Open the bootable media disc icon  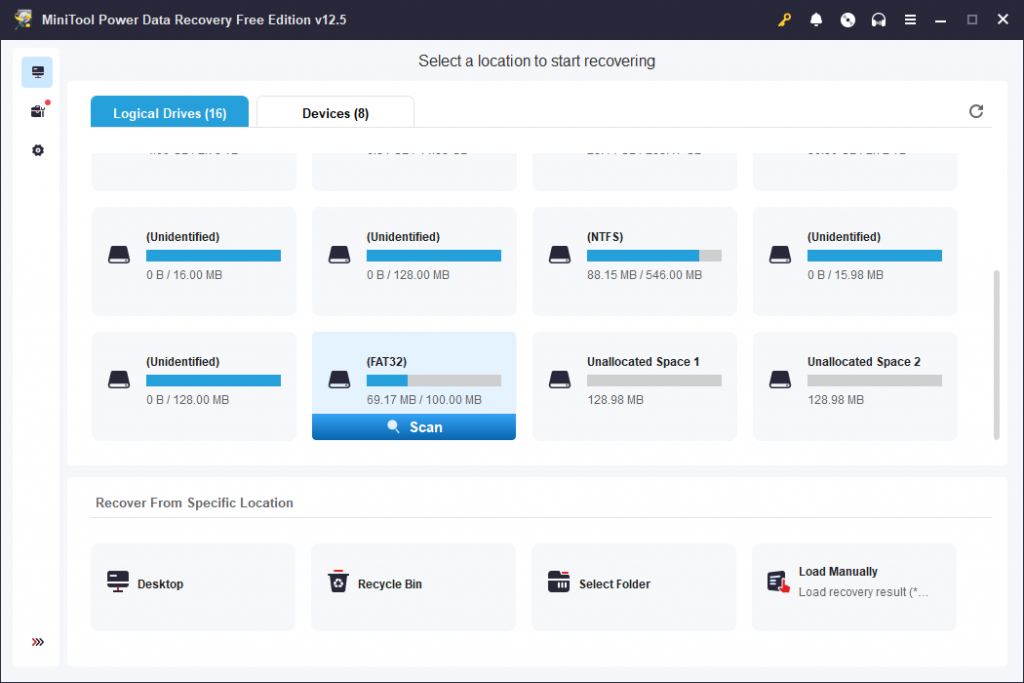point(847,19)
